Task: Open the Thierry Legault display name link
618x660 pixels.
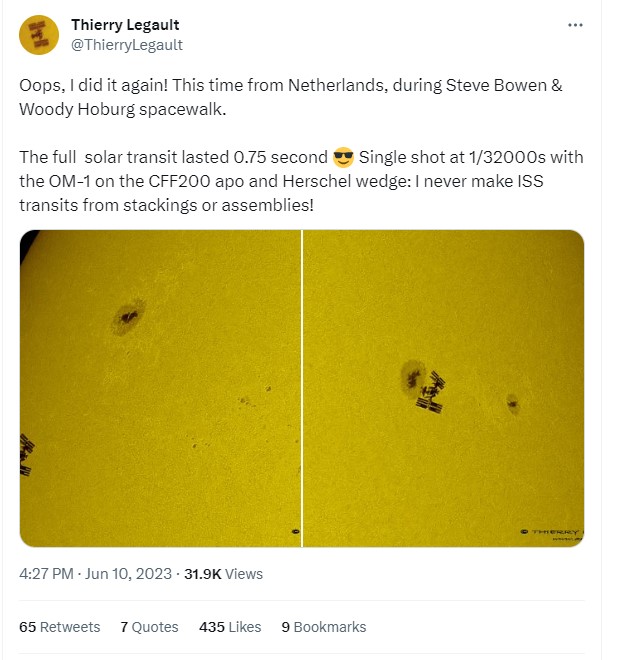Action: point(125,25)
